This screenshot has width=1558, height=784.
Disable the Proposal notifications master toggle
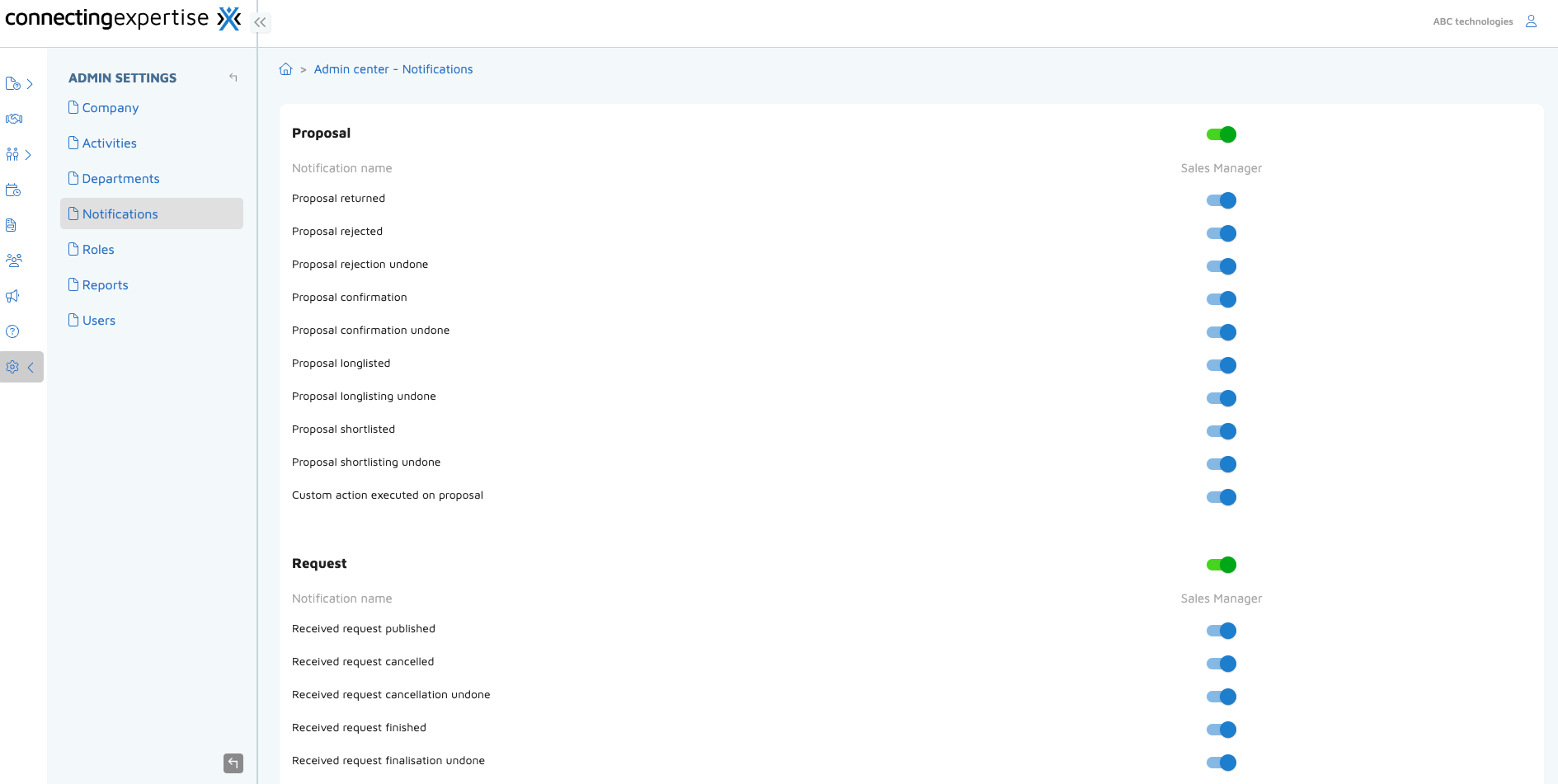[1221, 134]
